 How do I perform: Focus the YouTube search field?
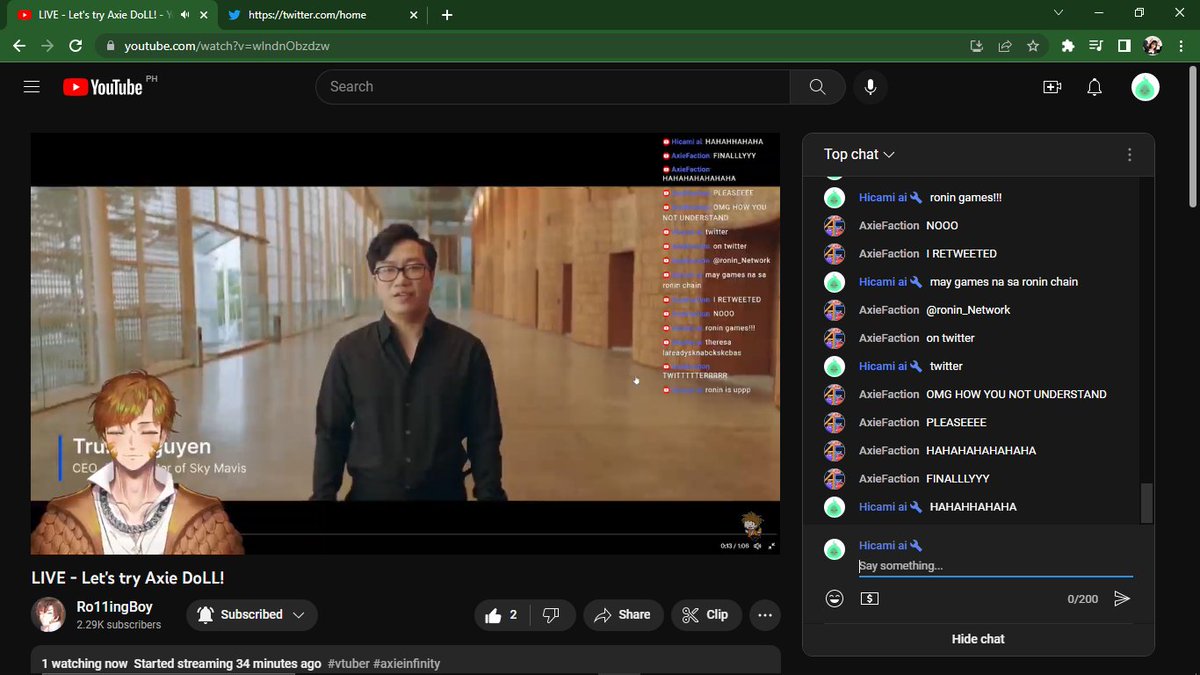click(554, 87)
